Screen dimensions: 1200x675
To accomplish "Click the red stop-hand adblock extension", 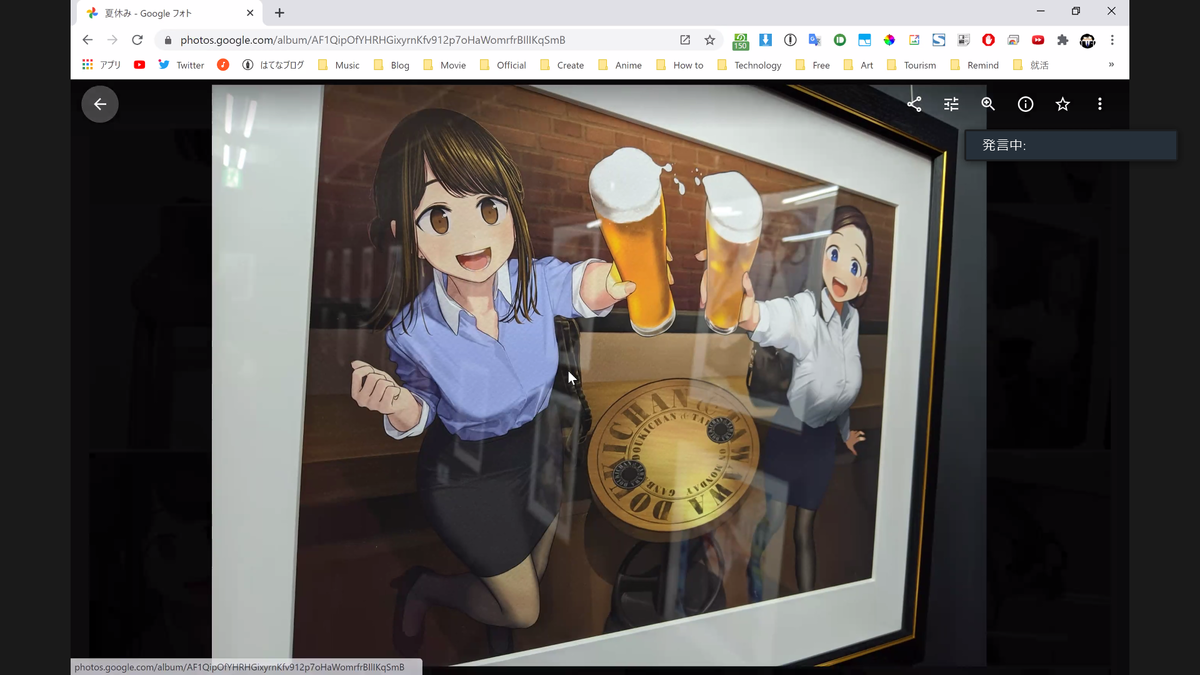I will coord(988,40).
